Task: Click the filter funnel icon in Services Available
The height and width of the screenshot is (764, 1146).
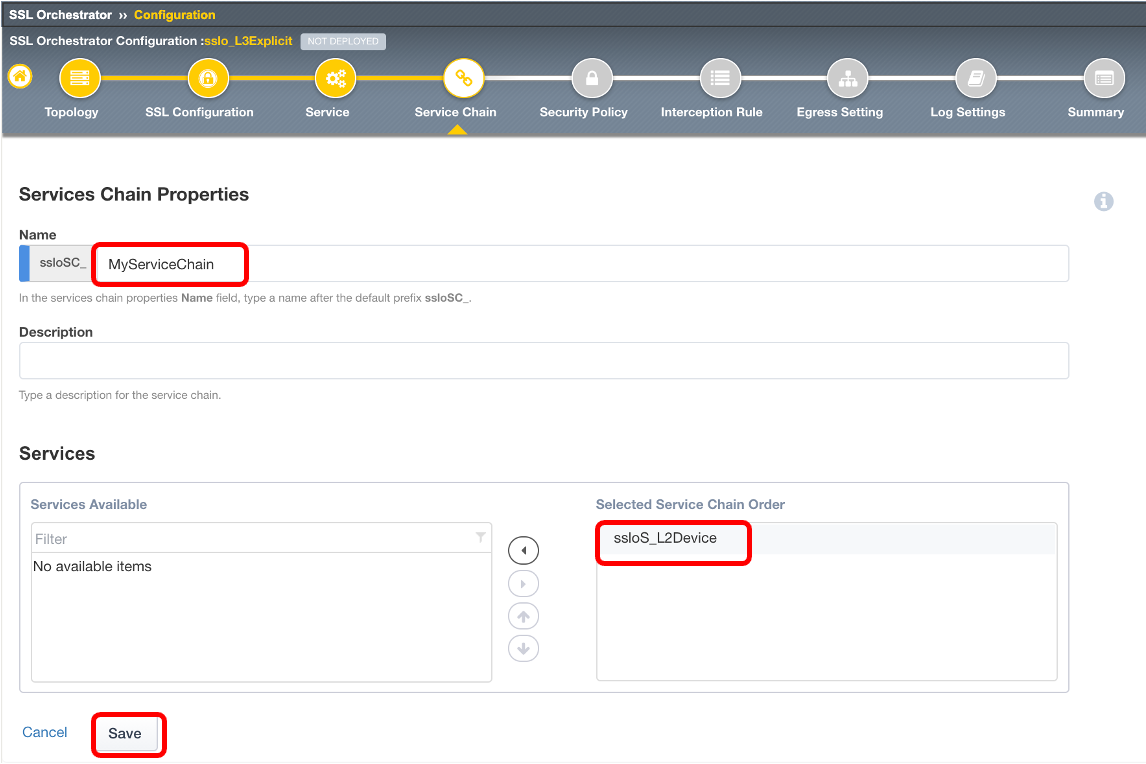Action: tap(480, 537)
